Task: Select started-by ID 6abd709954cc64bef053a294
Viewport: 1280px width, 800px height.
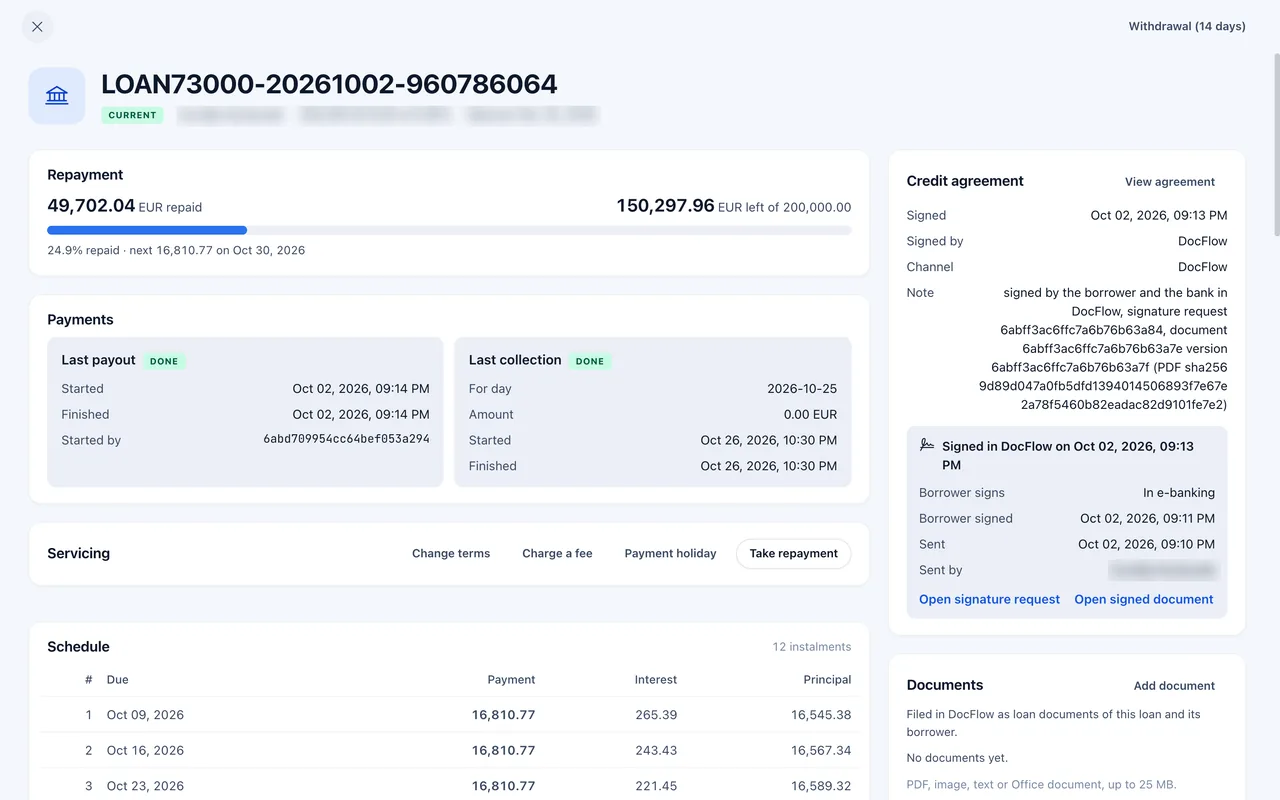Action: 346,439
